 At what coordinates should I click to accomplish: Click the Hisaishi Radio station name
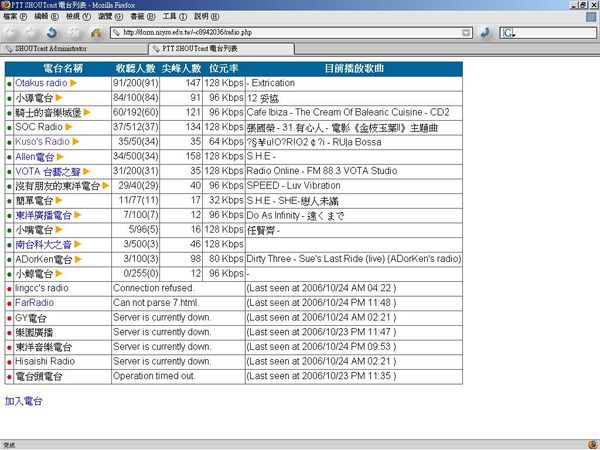pos(45,361)
